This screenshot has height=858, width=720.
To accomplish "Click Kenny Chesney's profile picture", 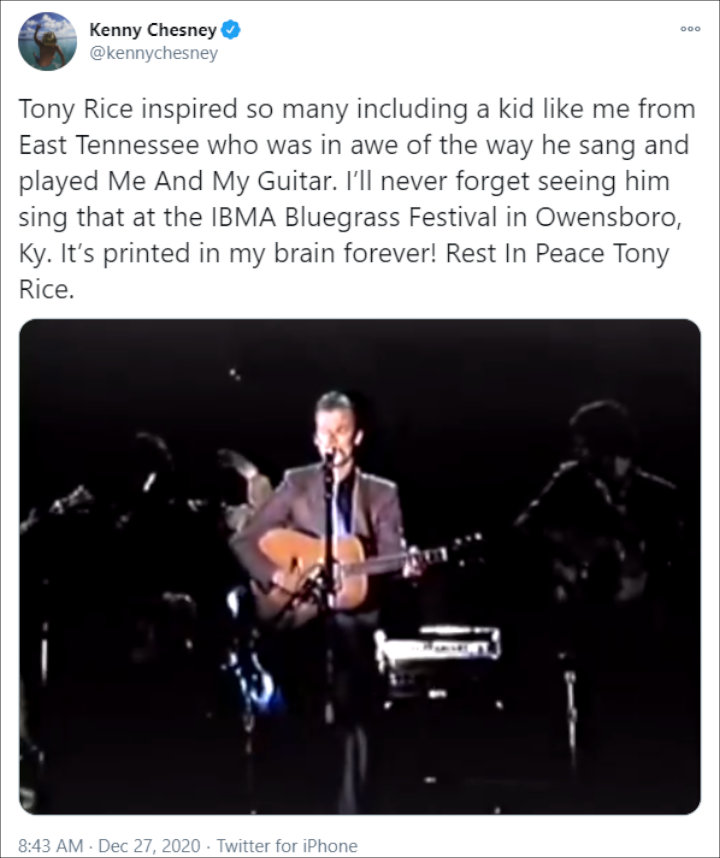I will point(46,42).
